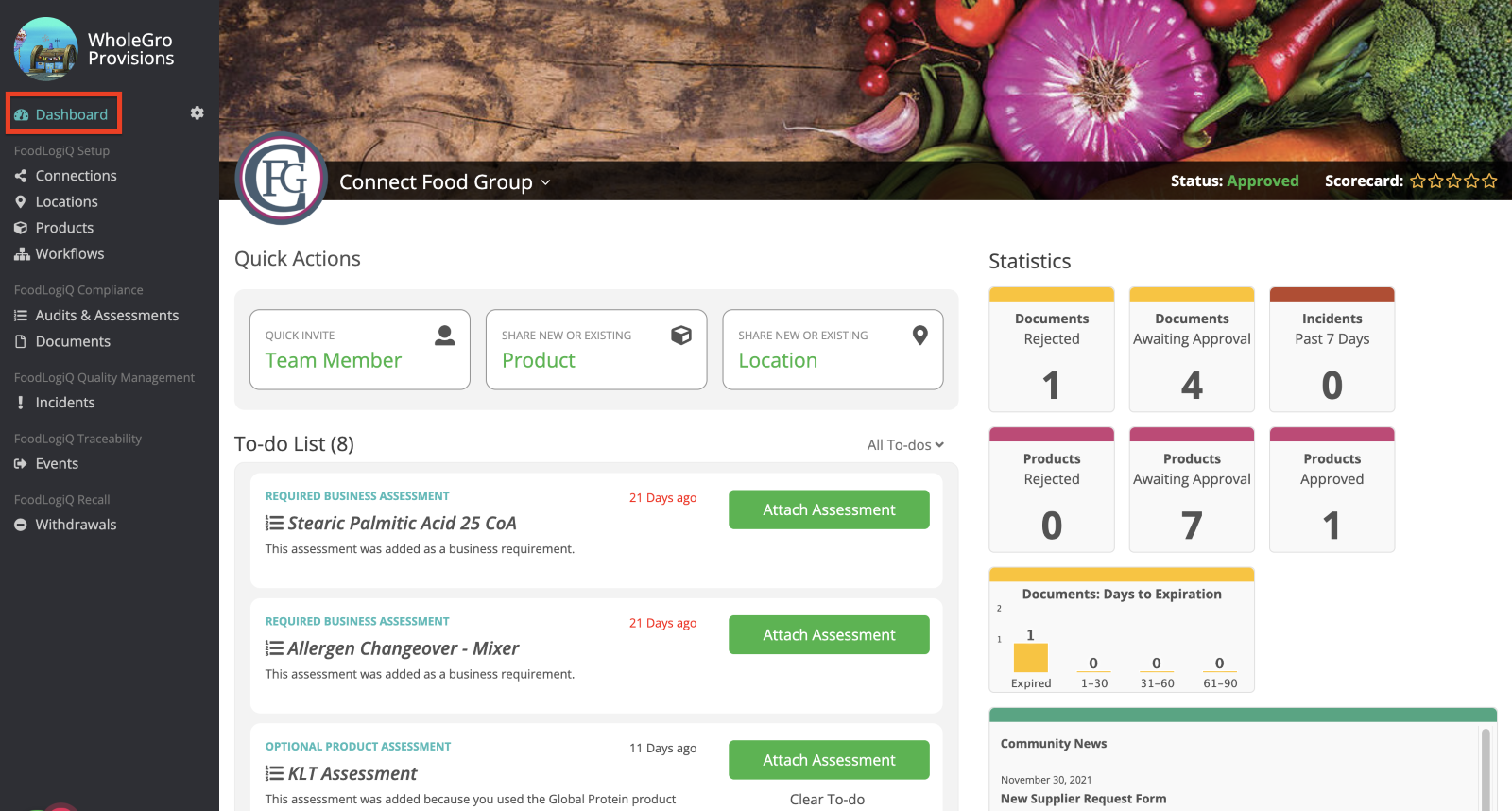Open Stearic Palmitic Acid 25 CoA title
Viewport: 1512px width, 811px height.
(402, 523)
